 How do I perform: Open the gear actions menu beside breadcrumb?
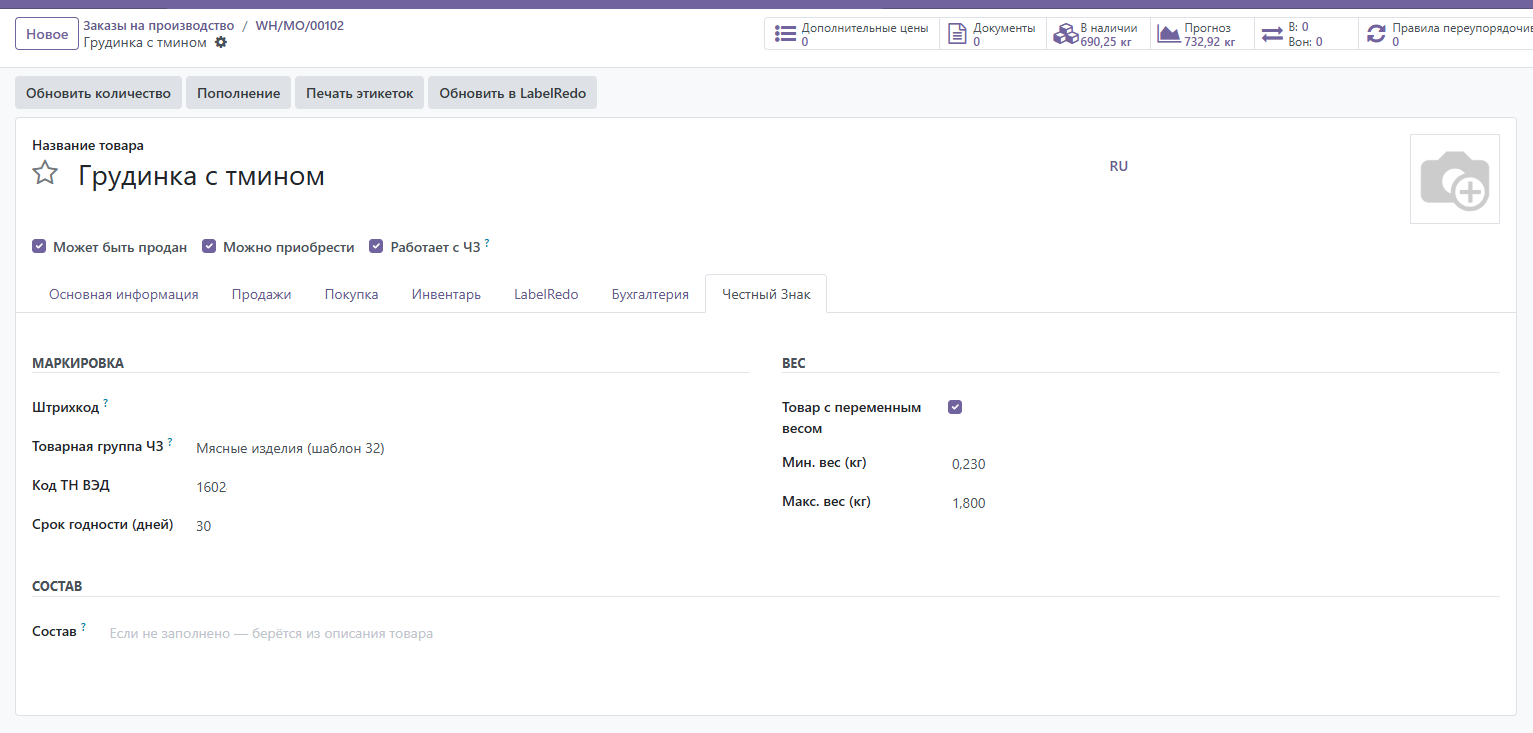pos(221,42)
